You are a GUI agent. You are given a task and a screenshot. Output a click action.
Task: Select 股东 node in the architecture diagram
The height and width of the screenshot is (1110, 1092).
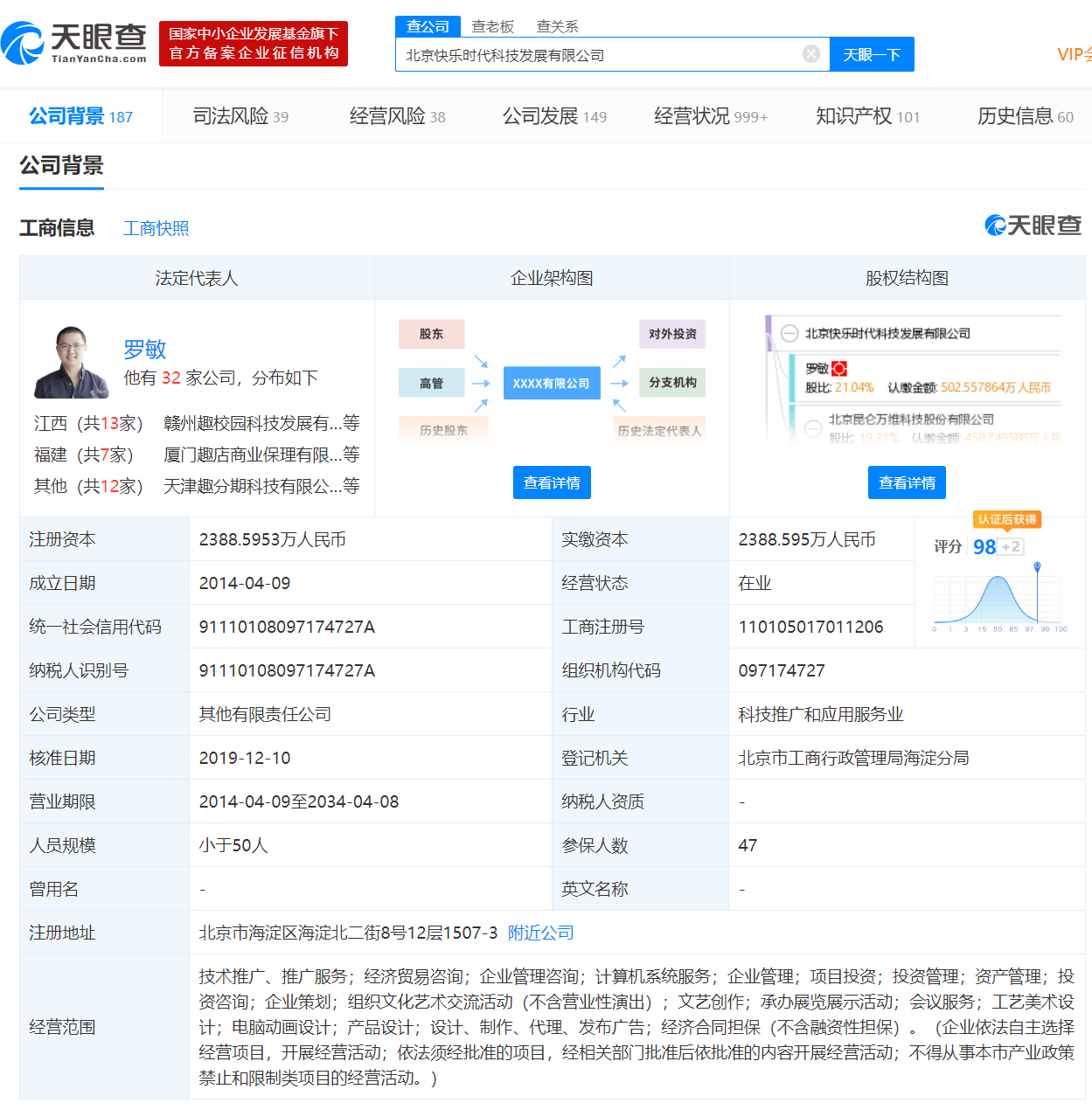click(431, 333)
